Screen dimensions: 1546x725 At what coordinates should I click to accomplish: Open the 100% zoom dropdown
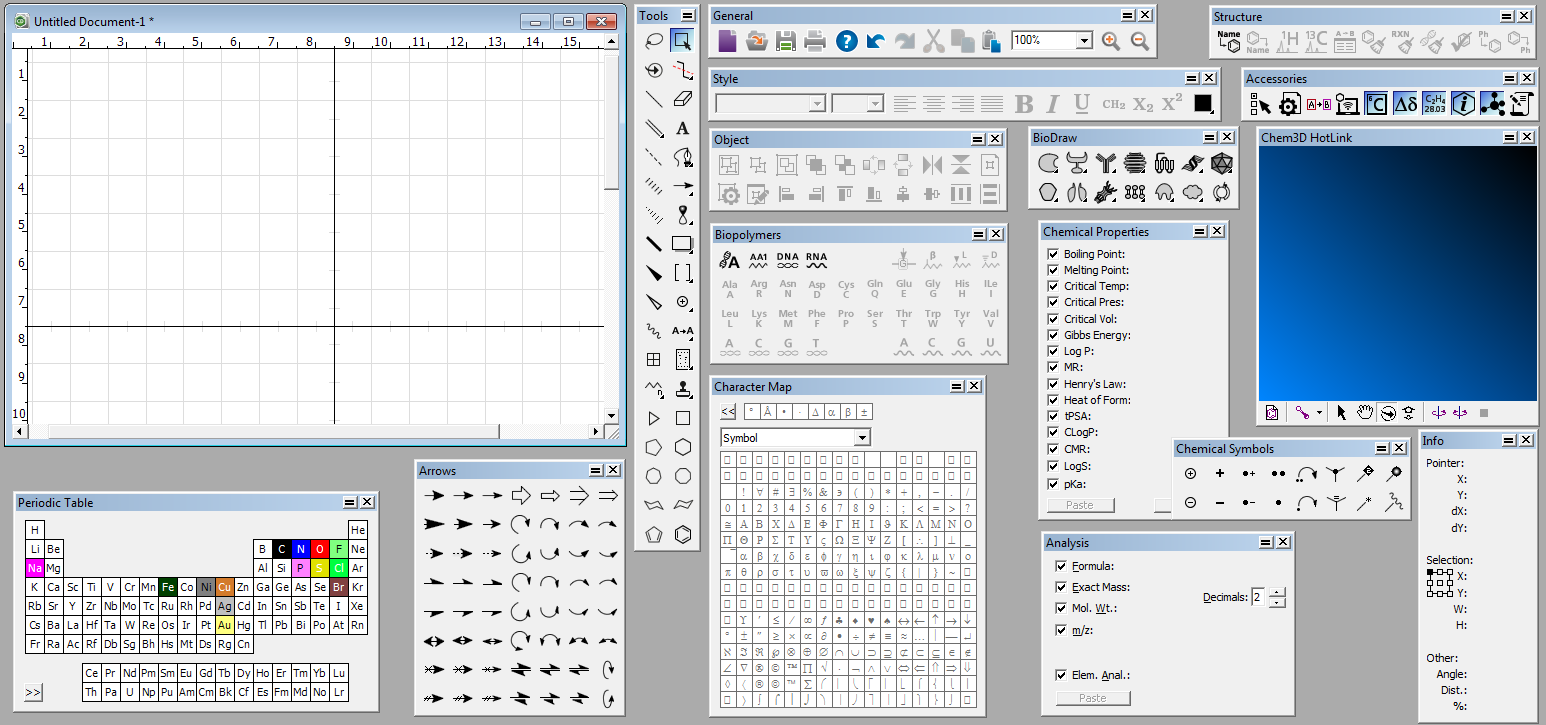pos(1084,41)
